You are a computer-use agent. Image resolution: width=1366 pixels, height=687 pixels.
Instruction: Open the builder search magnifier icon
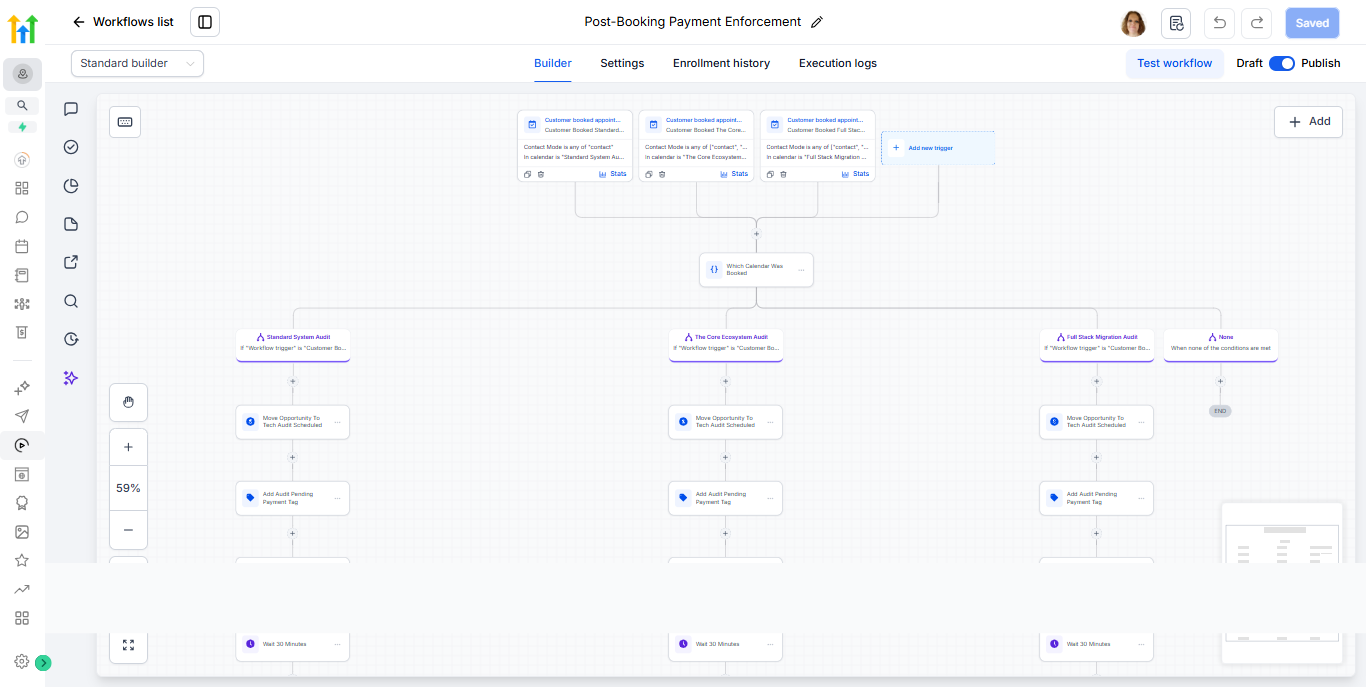click(x=71, y=301)
